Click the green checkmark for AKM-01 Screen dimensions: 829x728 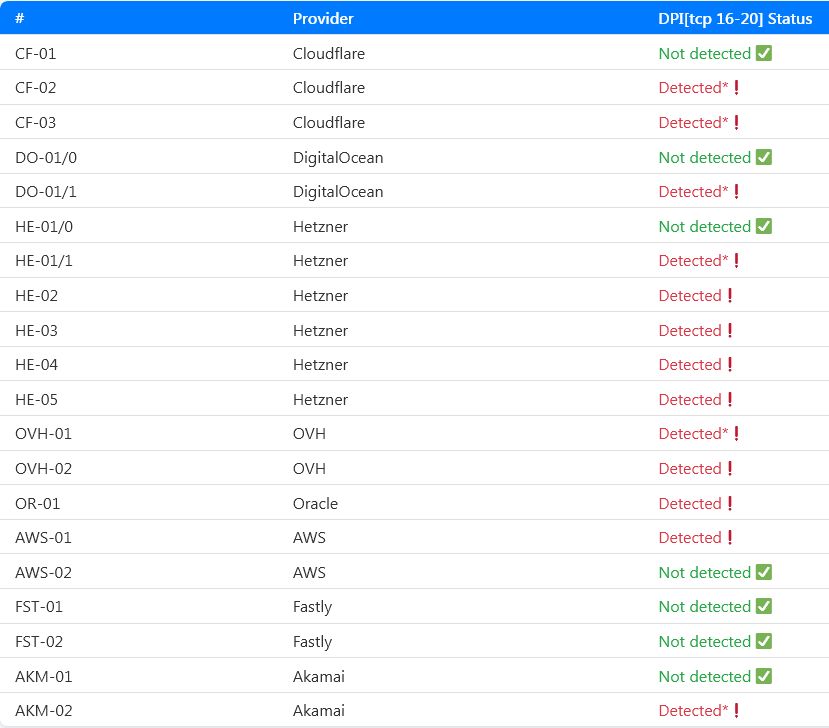click(x=764, y=676)
